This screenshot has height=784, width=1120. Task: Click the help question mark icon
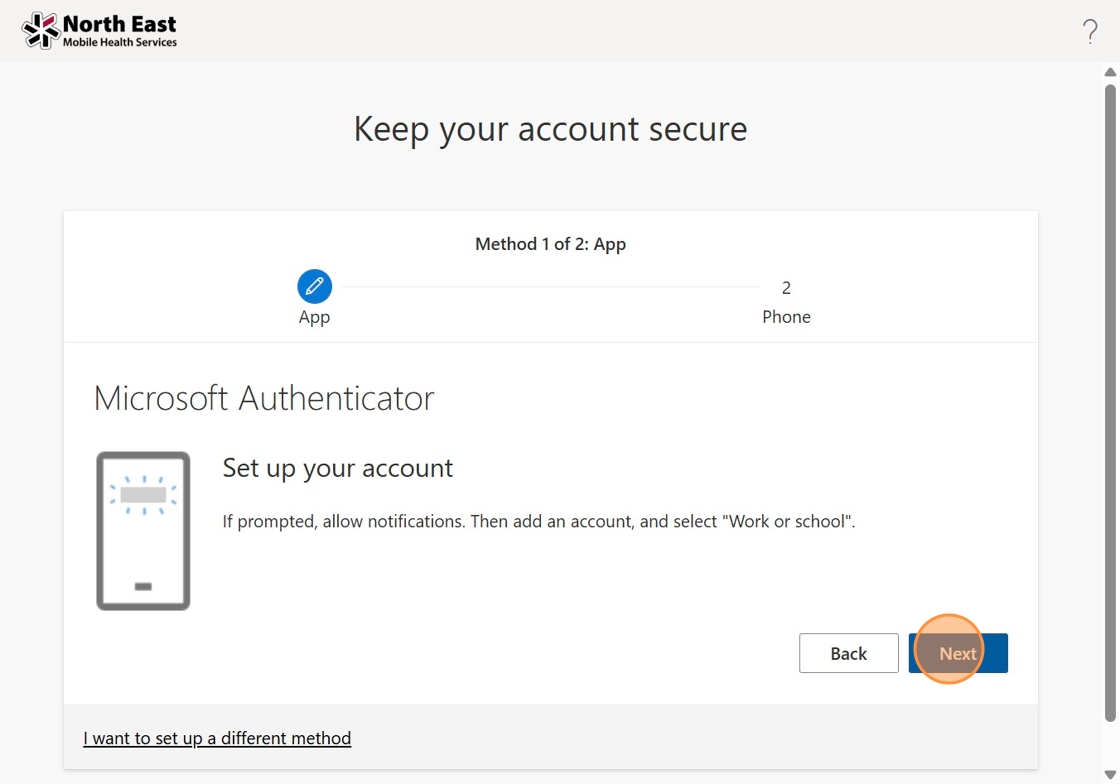[x=1090, y=31]
